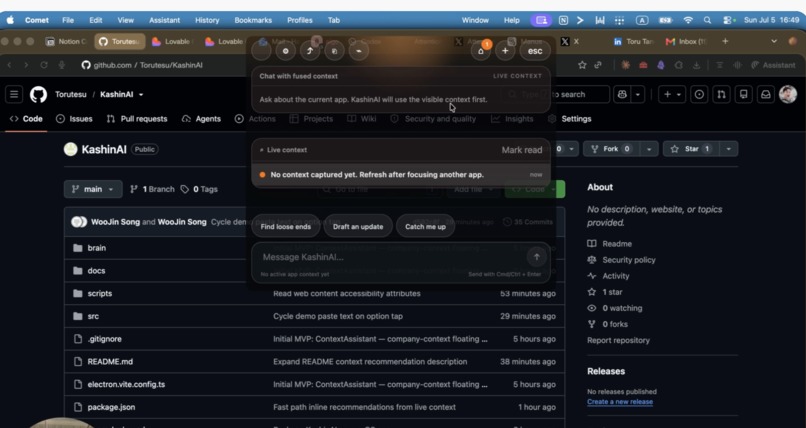Reload the page in Comet browser
This screenshot has width=806, height=428.
click(44, 65)
